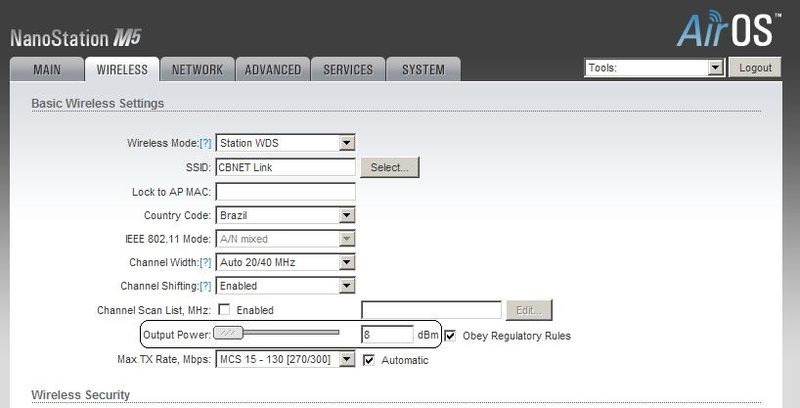
Task: Open the Channel Shifting dropdown
Action: [285, 286]
